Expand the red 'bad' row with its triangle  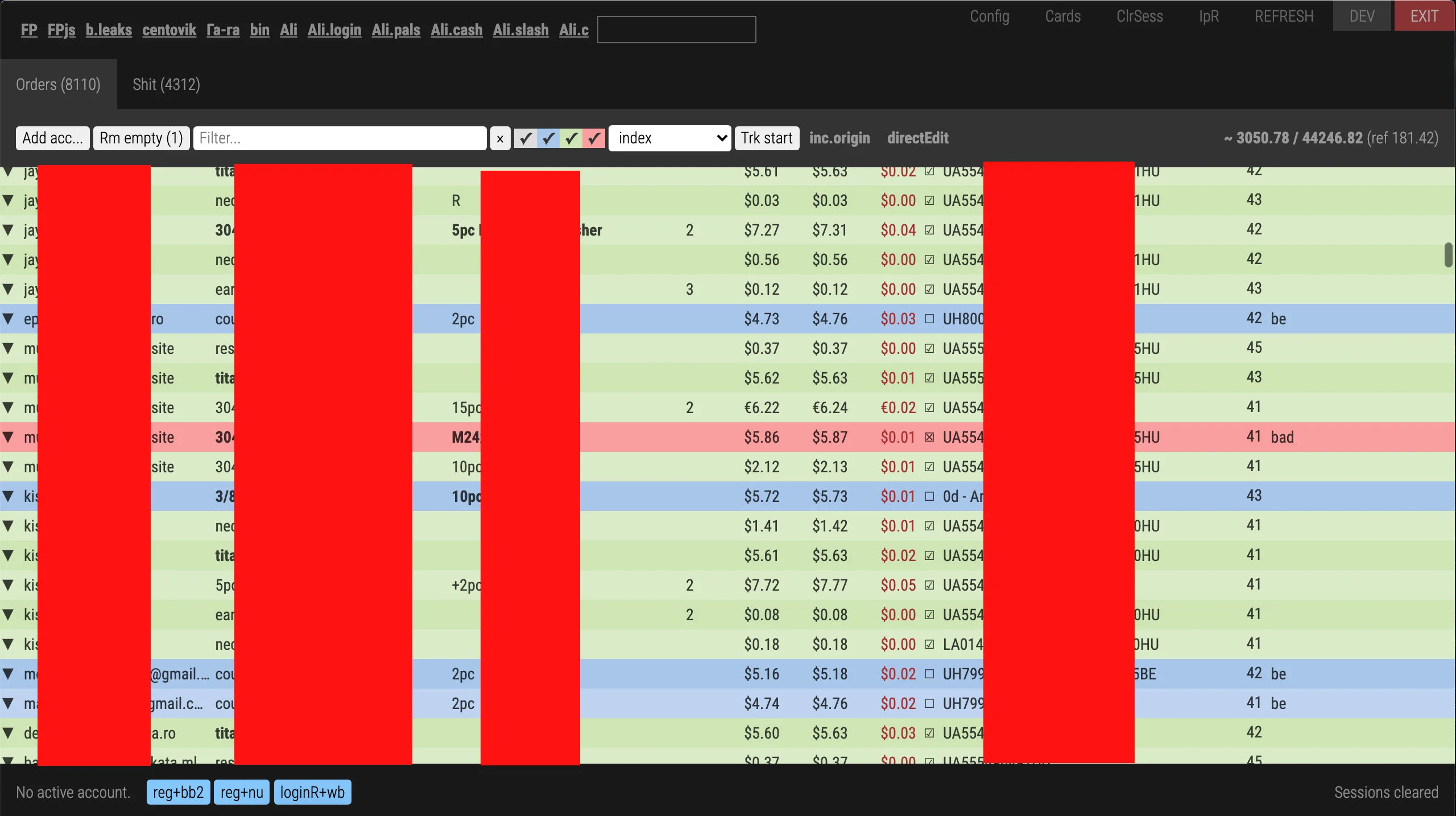coord(9,437)
